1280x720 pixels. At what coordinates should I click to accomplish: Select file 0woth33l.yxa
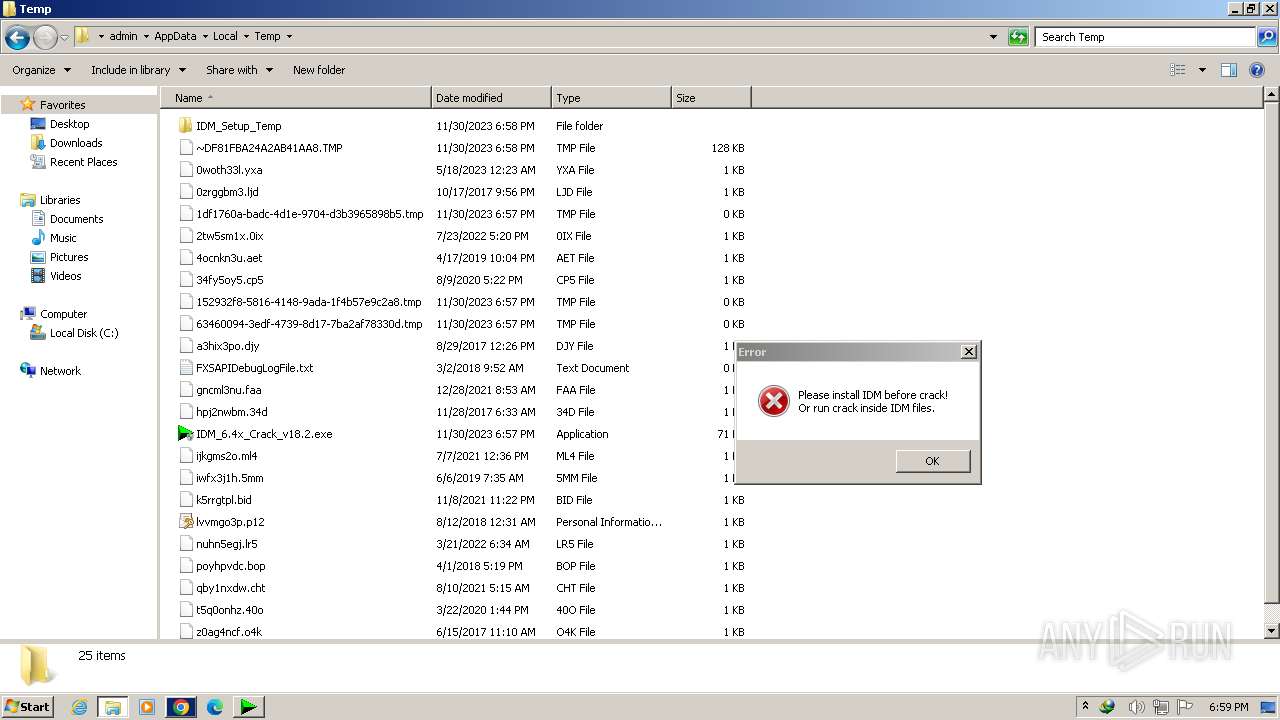pos(229,170)
